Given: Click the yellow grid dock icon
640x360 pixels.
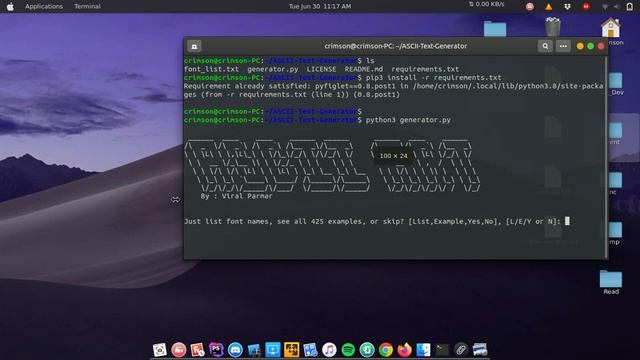Looking at the screenshot, I should pyautogui.click(x=291, y=350).
